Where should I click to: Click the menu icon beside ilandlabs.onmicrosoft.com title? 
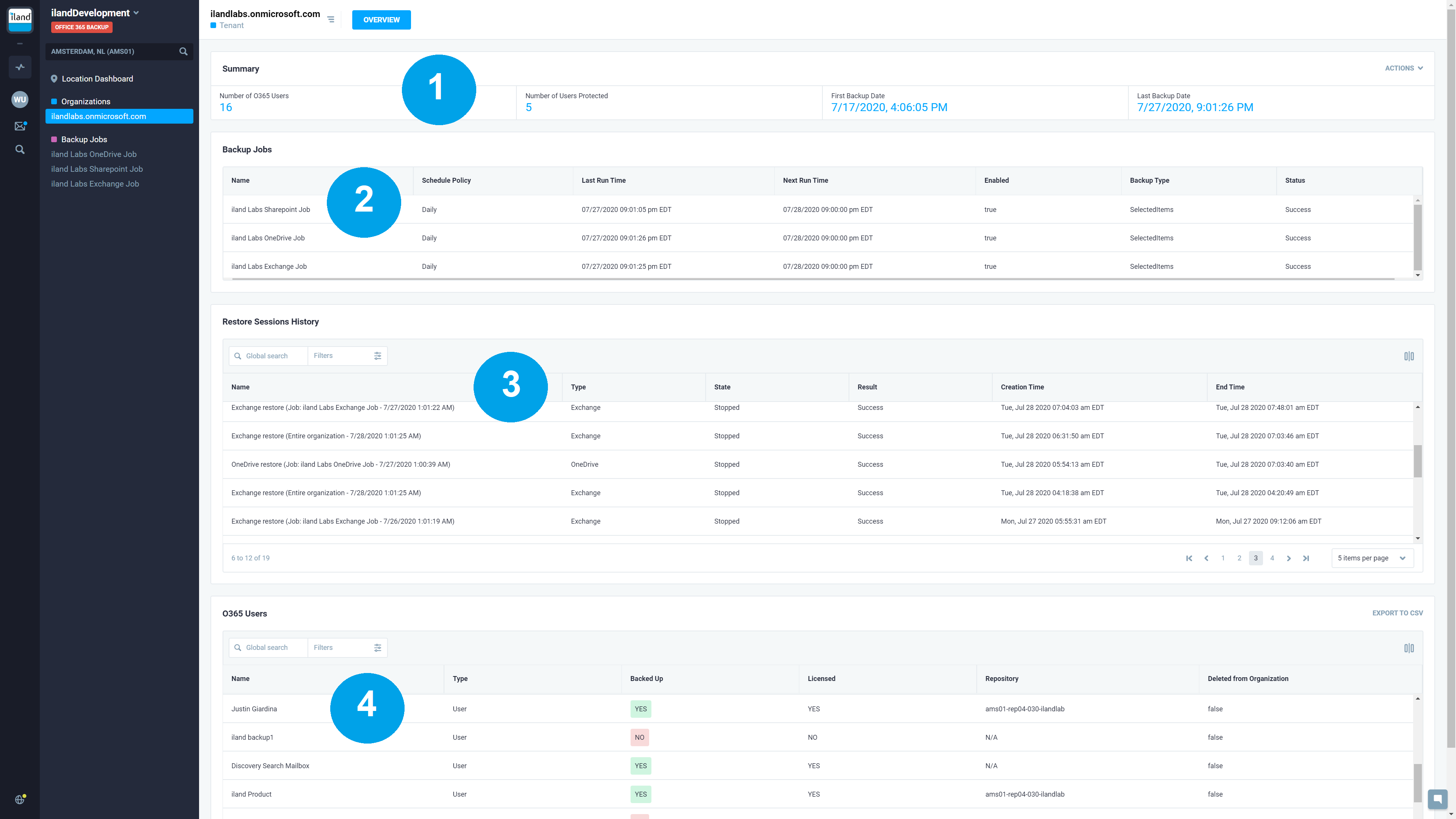pos(331,20)
